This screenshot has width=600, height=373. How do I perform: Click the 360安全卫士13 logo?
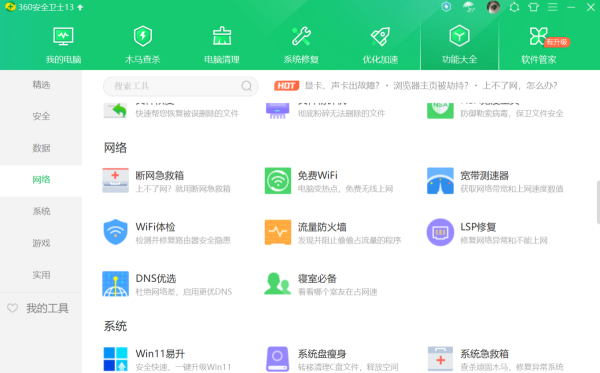tap(10, 7)
